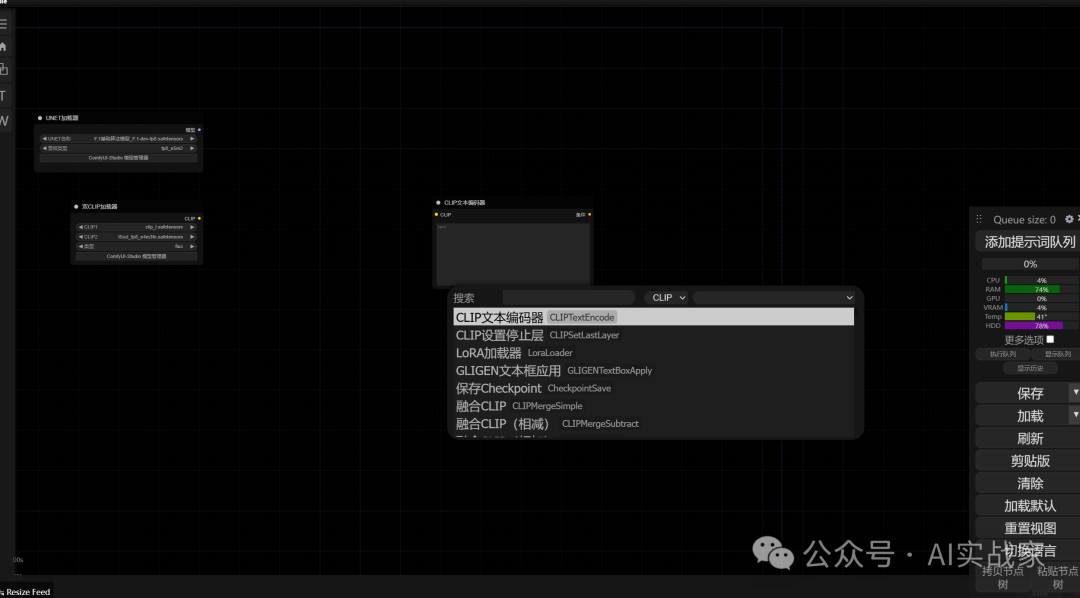1080x598 pixels.
Task: Click the W icon in left sidebar
Action: 3,121
